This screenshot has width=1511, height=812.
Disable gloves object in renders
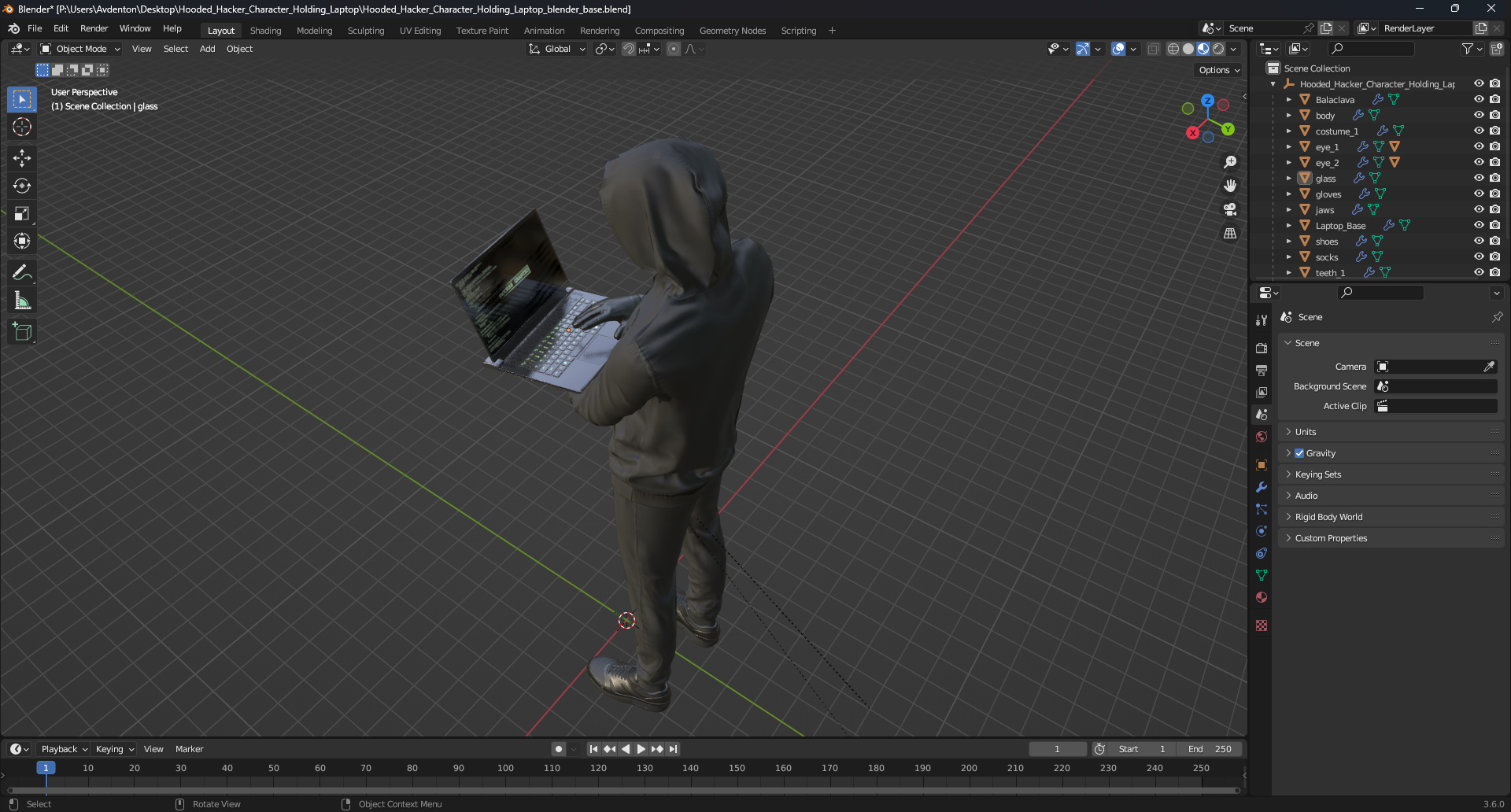point(1494,194)
